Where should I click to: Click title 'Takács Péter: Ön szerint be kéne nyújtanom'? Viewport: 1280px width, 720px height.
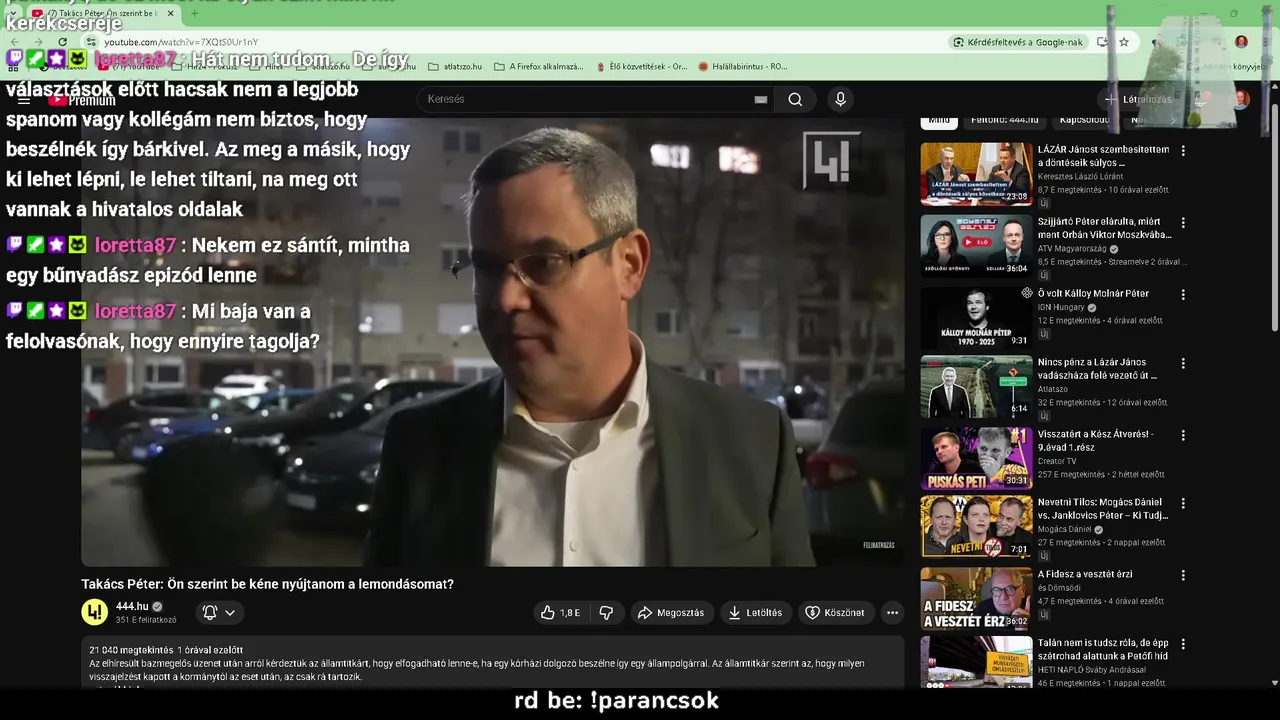point(267,584)
